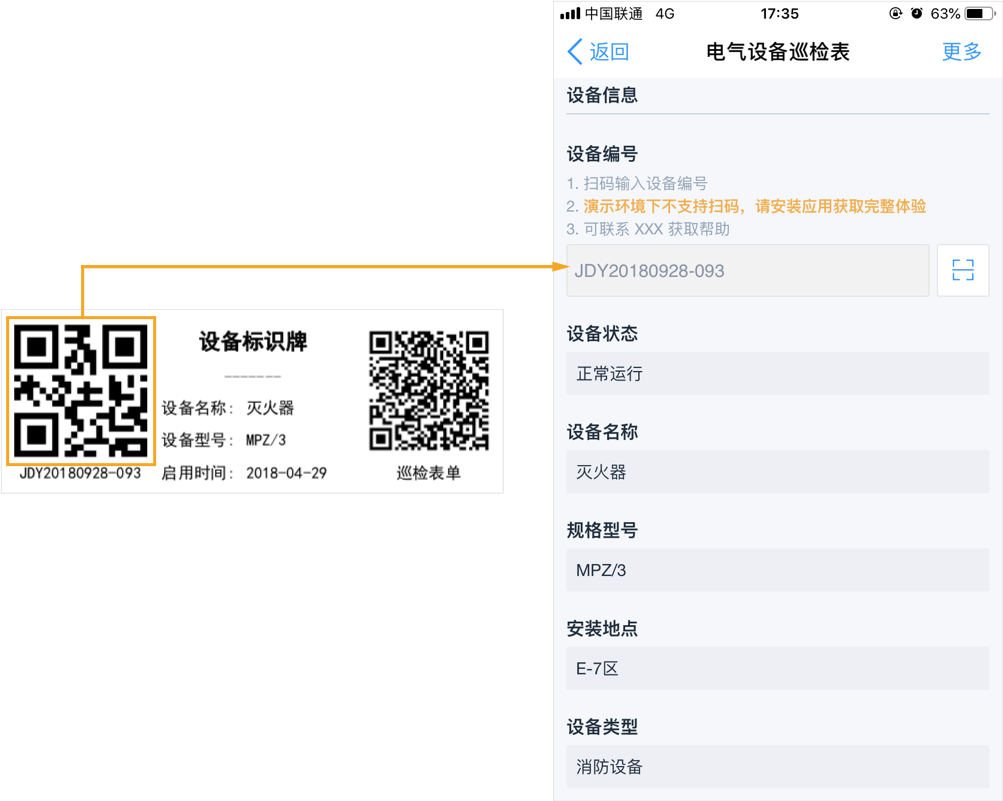Tap the 设备名称 field showing 灭火器
This screenshot has width=1003, height=801.
coord(777,472)
